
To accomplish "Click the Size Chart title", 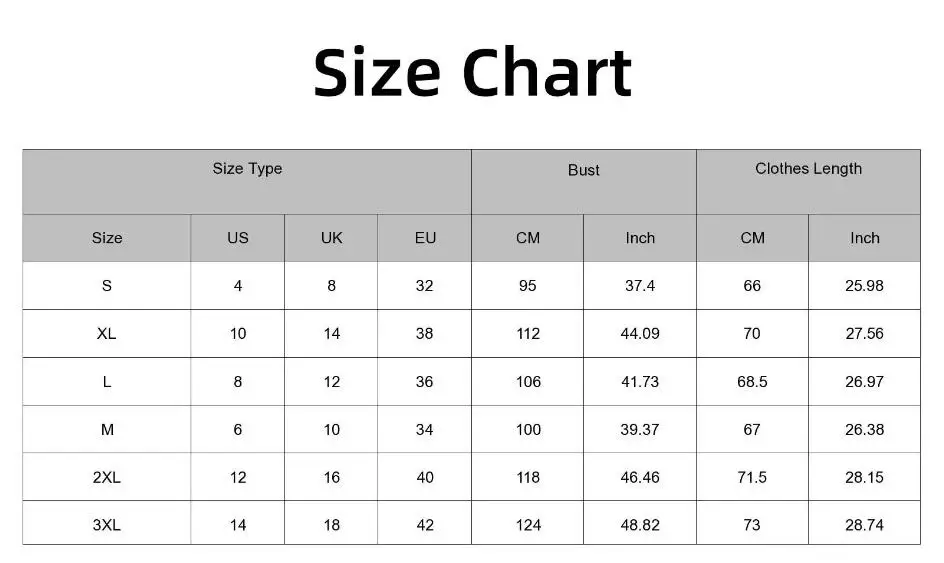I will pyautogui.click(x=473, y=73).
